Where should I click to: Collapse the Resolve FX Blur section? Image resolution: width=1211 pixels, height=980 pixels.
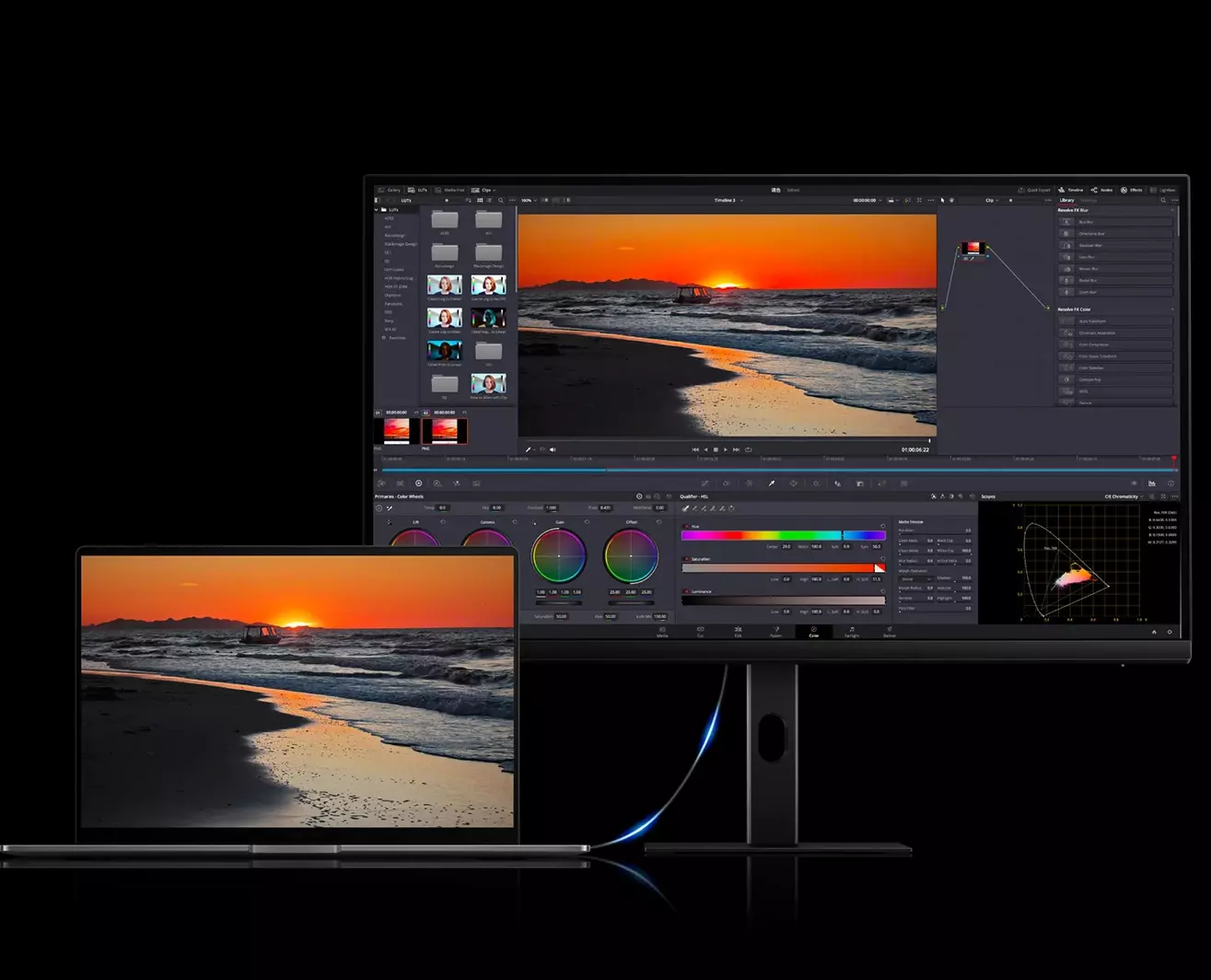coord(1172,210)
